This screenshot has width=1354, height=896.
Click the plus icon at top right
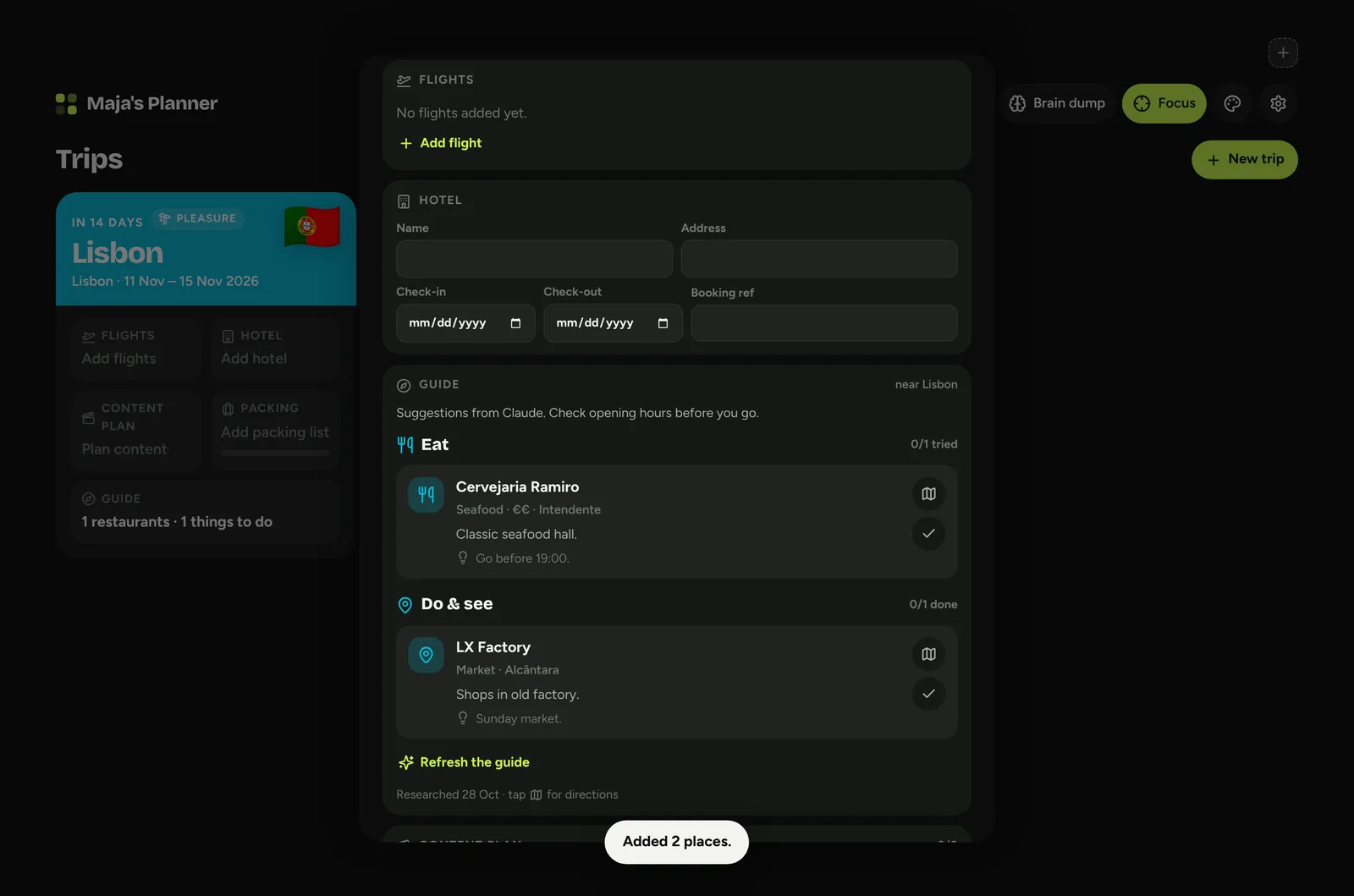click(x=1283, y=52)
